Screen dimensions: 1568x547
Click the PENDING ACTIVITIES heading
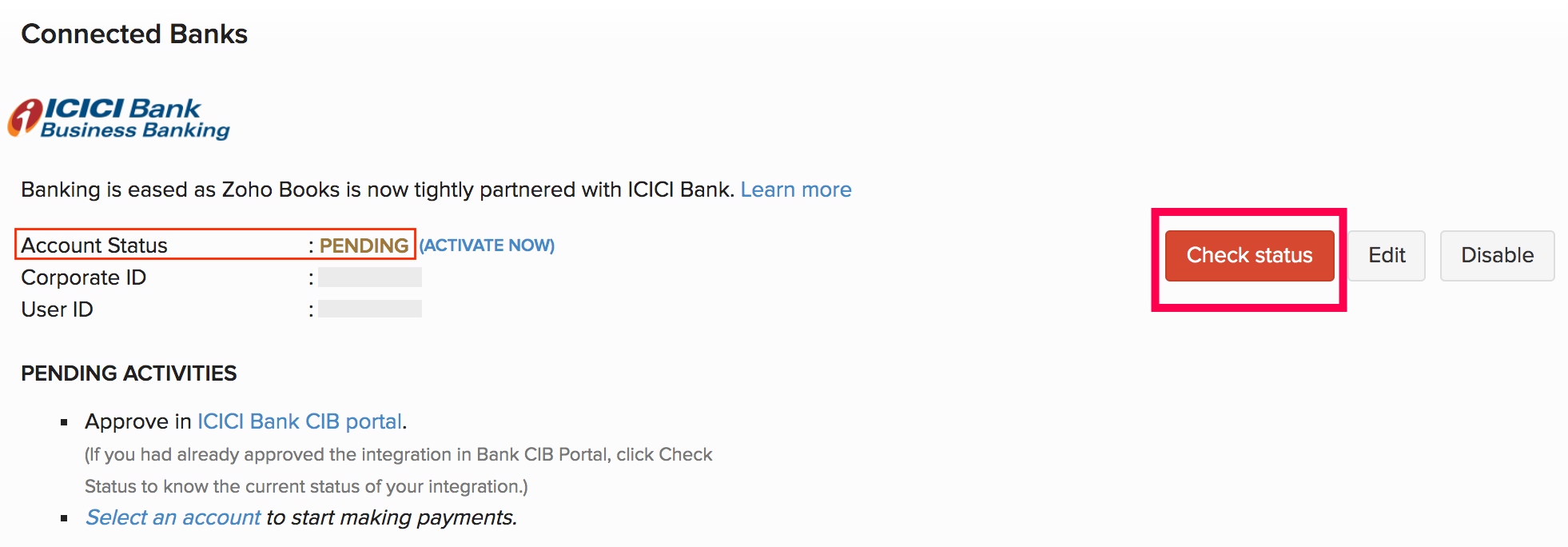[x=129, y=373]
